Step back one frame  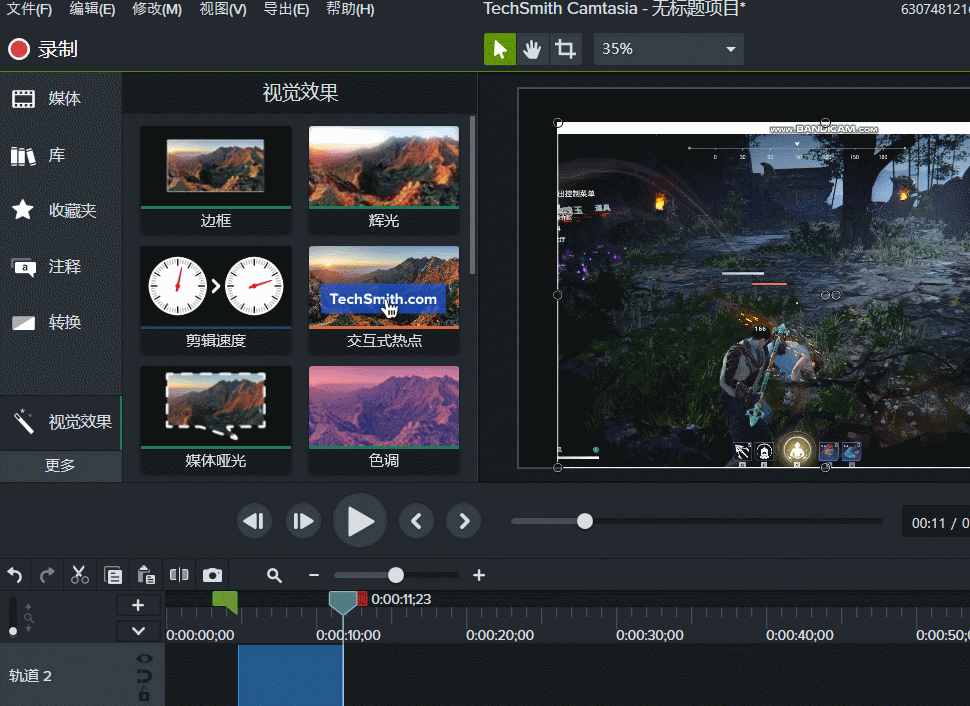(x=254, y=521)
